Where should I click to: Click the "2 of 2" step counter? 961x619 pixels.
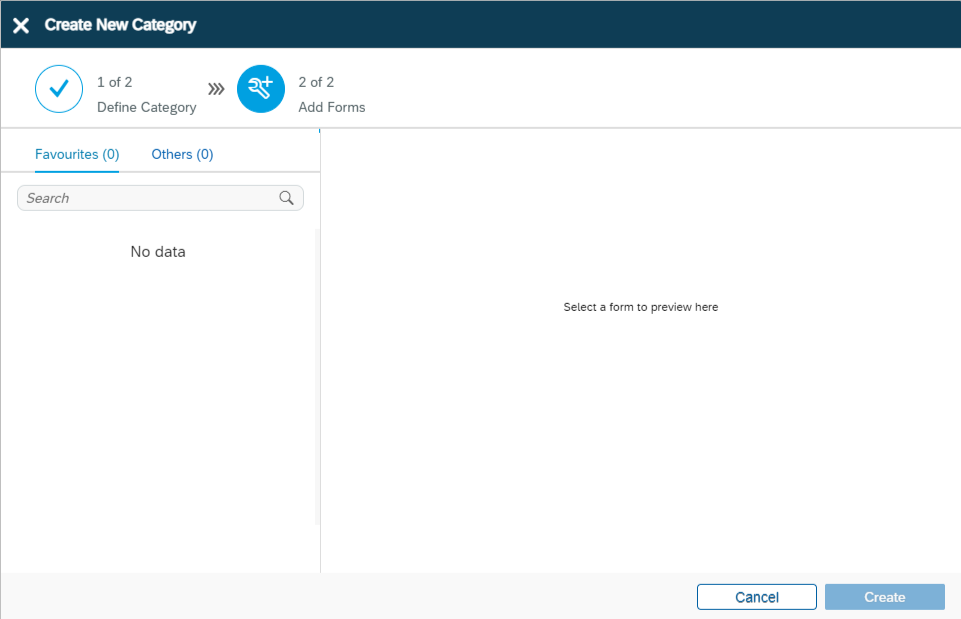click(316, 82)
